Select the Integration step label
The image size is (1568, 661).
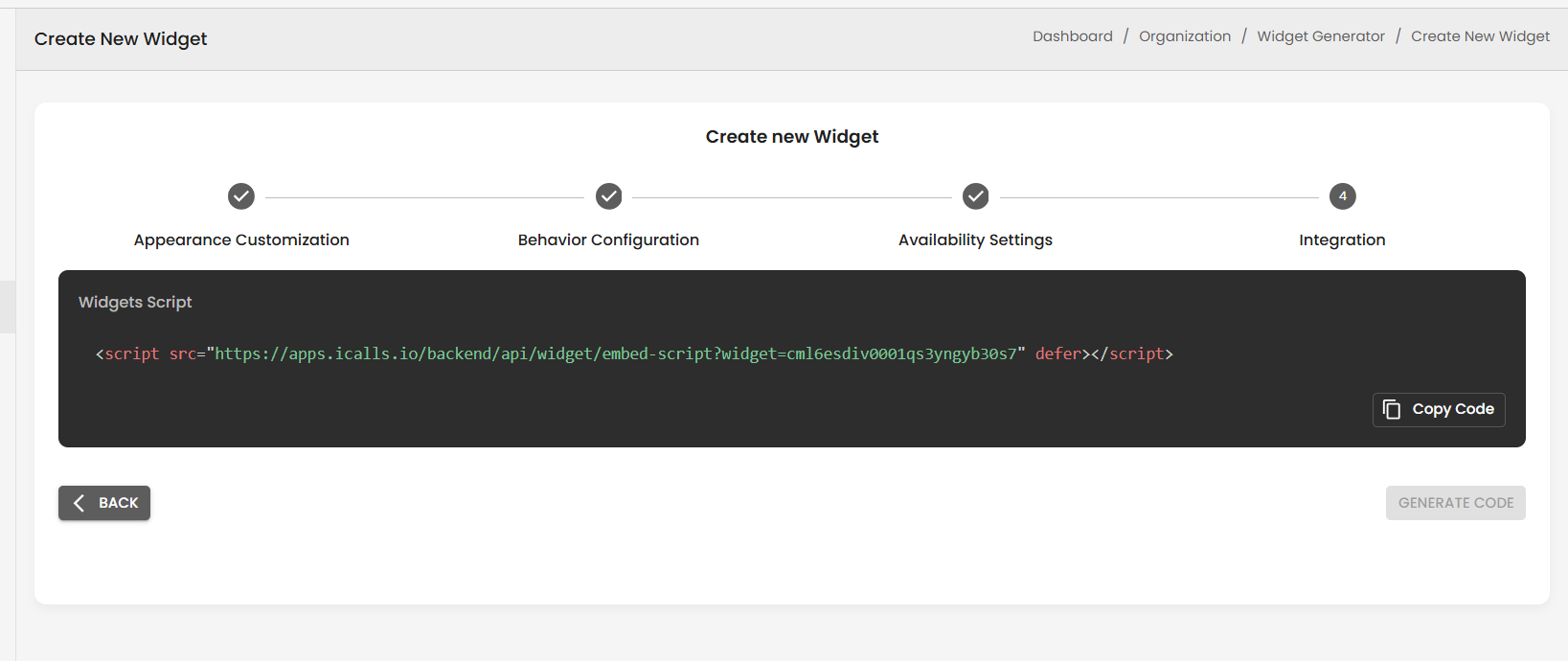[x=1342, y=239]
